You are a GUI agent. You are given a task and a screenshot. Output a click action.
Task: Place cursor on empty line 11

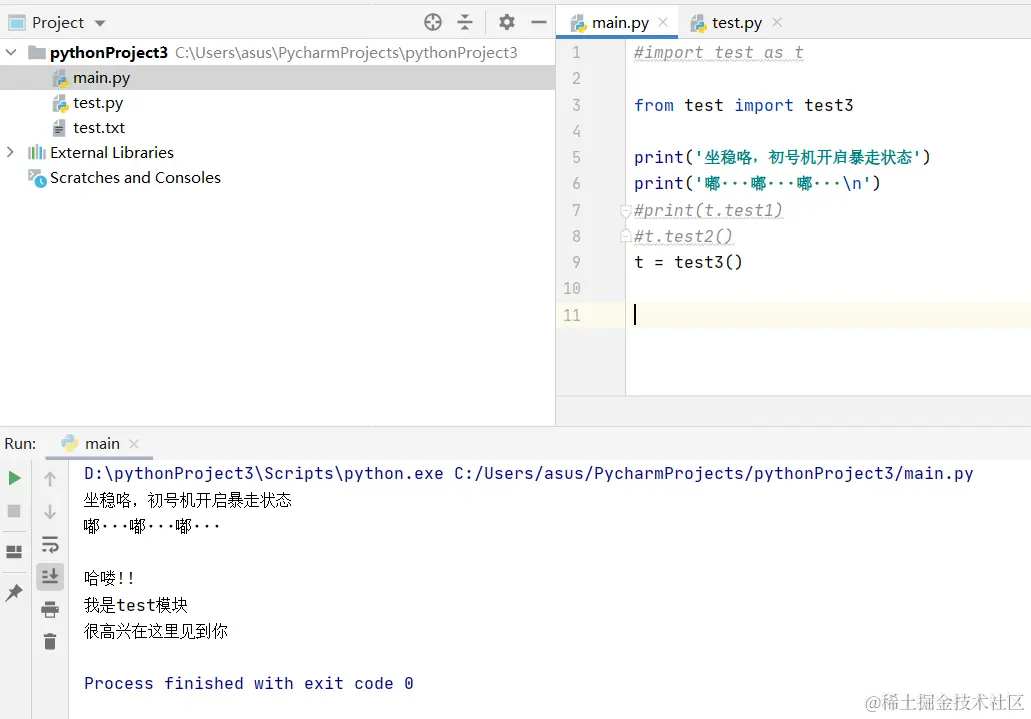(x=828, y=315)
